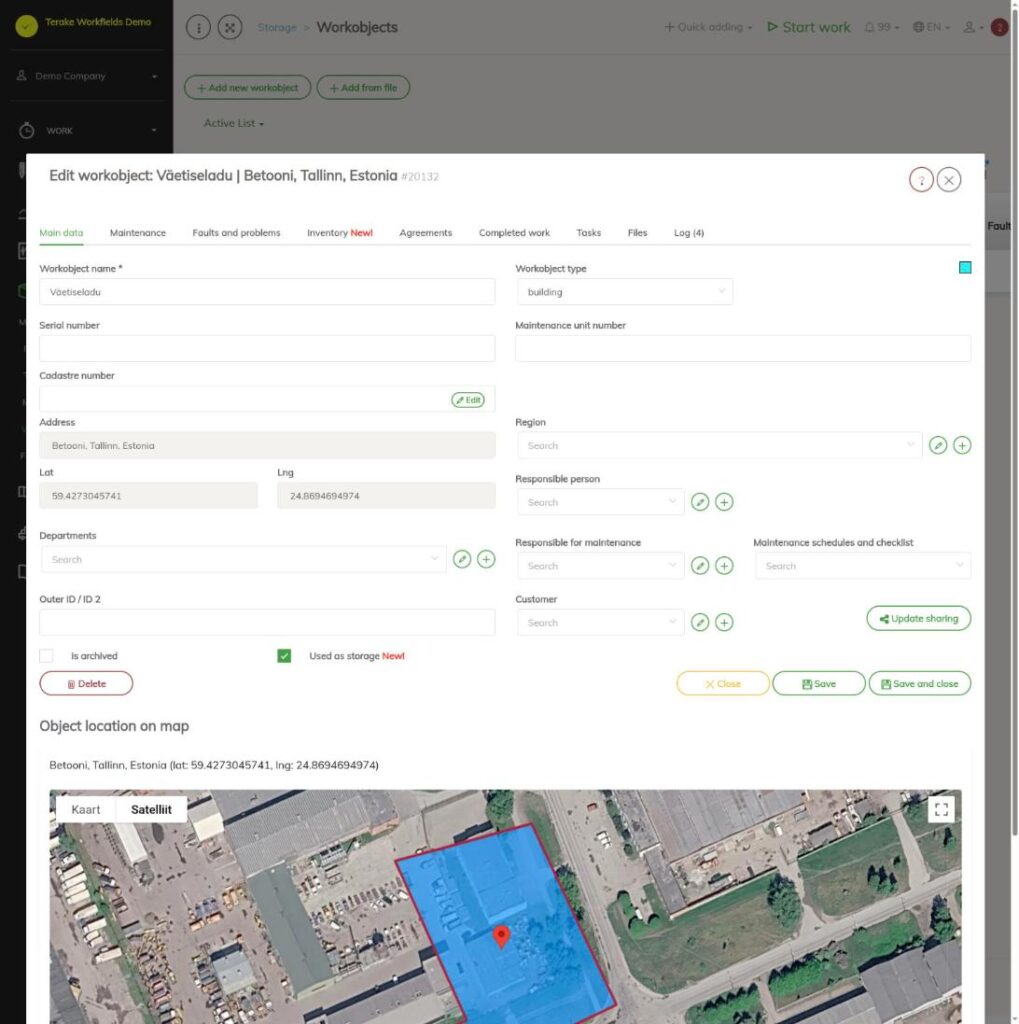Open the Customer search dropdown
This screenshot has height=1024, width=1019.
pyautogui.click(x=600, y=622)
